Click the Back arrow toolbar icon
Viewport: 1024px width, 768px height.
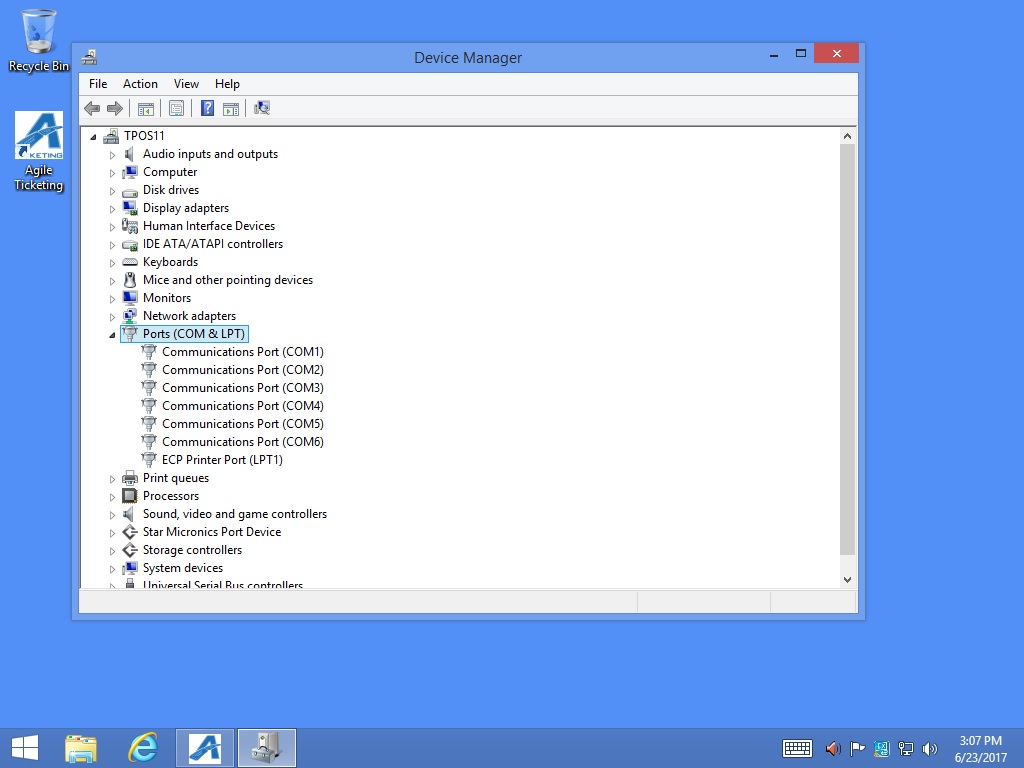92,108
